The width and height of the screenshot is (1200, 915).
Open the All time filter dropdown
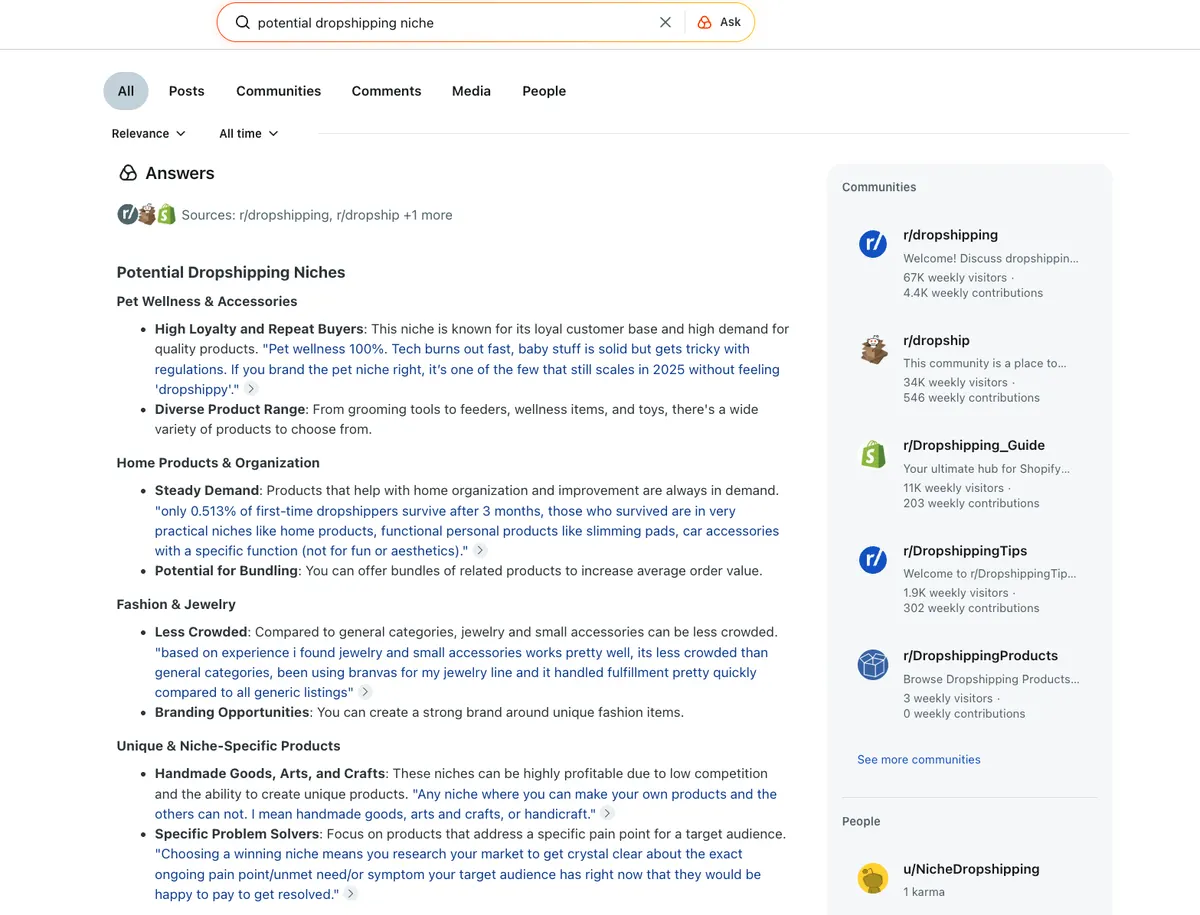point(246,133)
